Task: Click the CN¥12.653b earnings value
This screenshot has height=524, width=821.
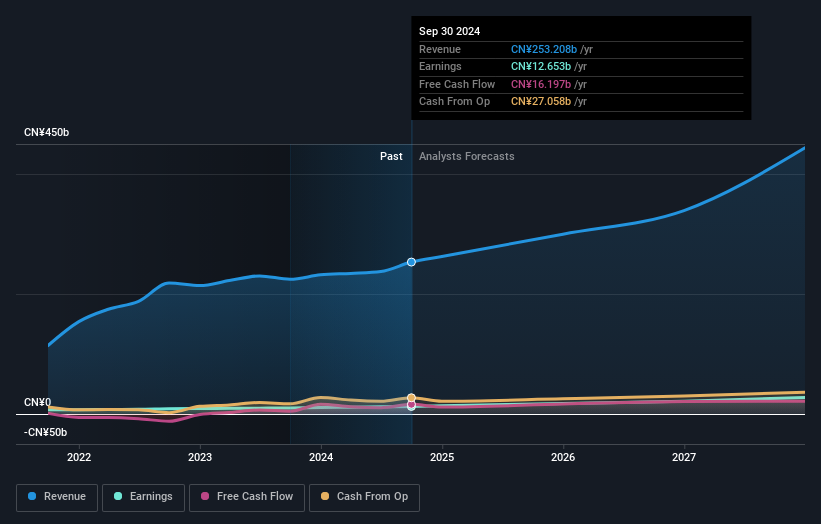Action: point(541,66)
